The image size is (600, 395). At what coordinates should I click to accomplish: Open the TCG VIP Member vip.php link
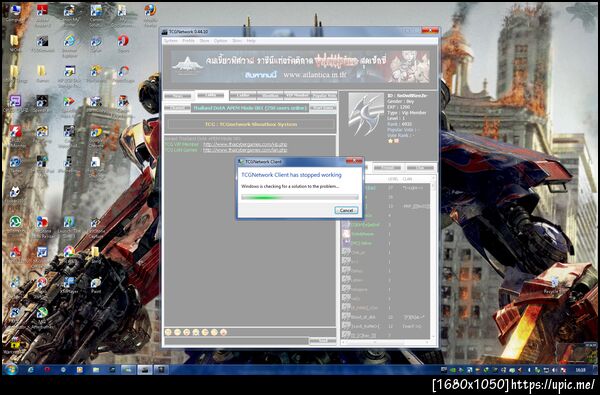245,144
